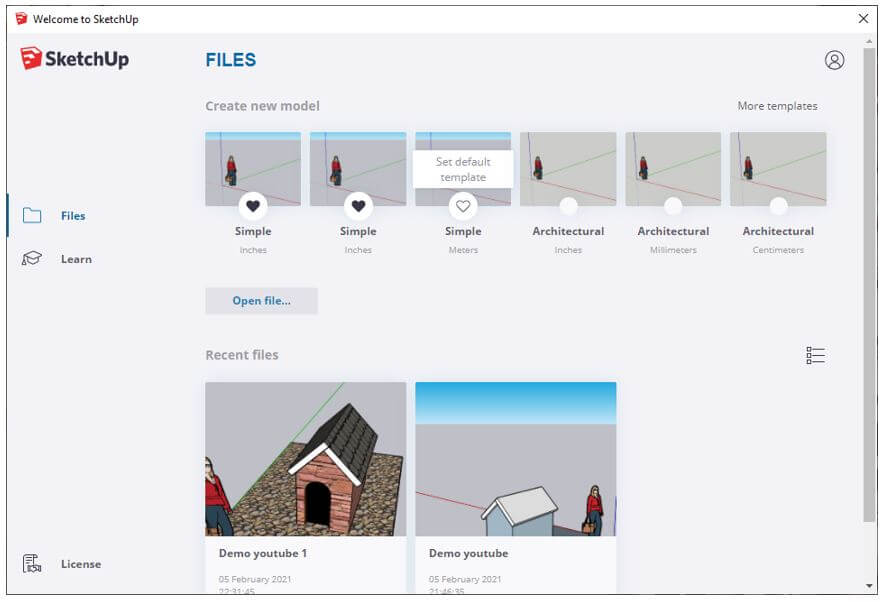Screen dimensions: 886x602
Task: Open the Demo youtube white house thumbnail
Action: point(516,459)
